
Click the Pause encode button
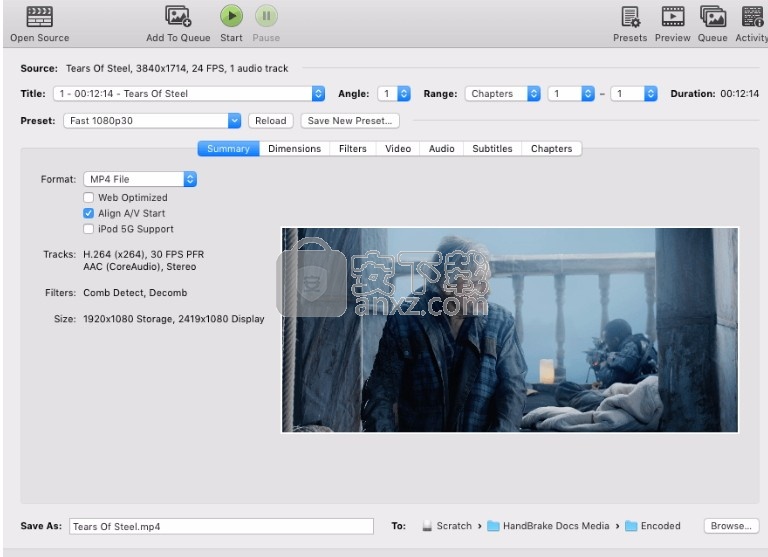(266, 24)
